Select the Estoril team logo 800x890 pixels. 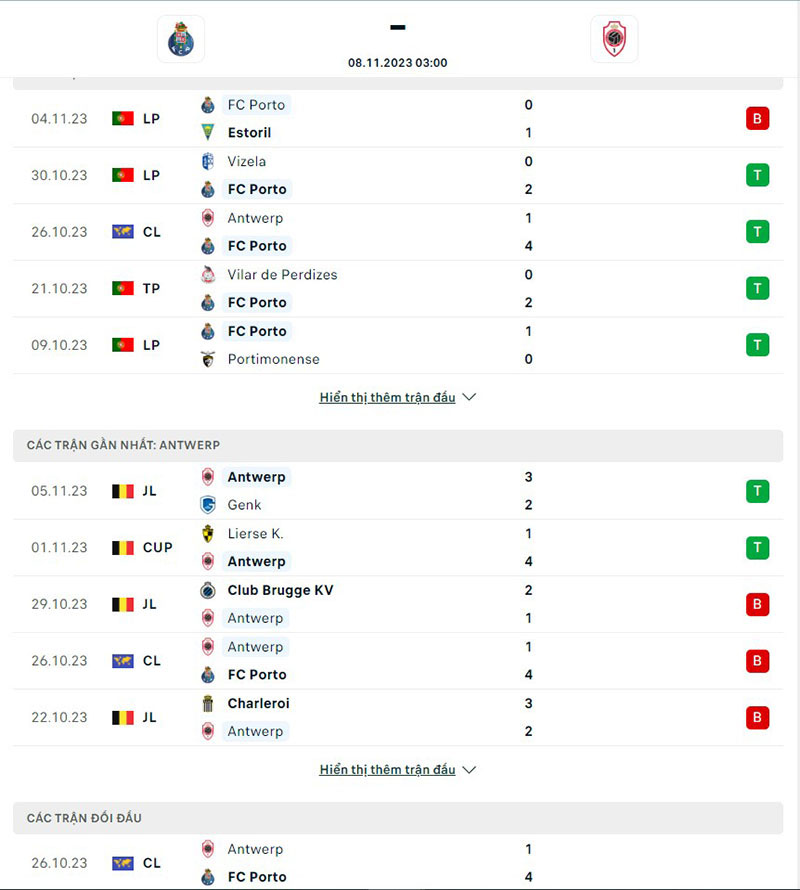click(208, 132)
